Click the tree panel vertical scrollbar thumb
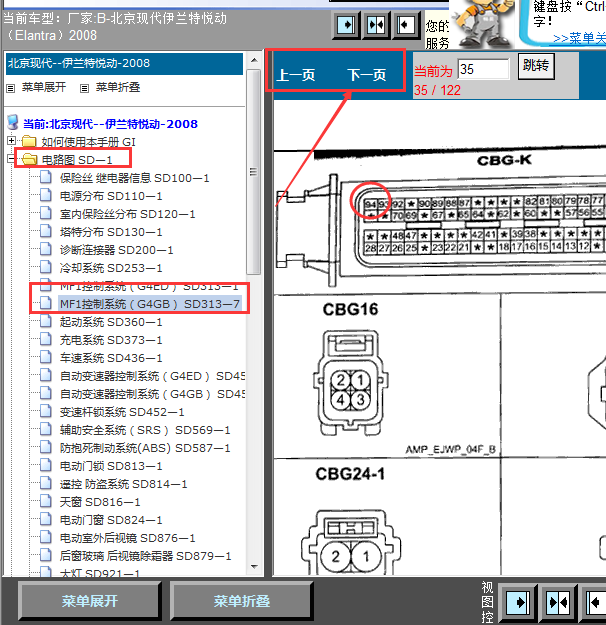606x625 pixels. 254,172
